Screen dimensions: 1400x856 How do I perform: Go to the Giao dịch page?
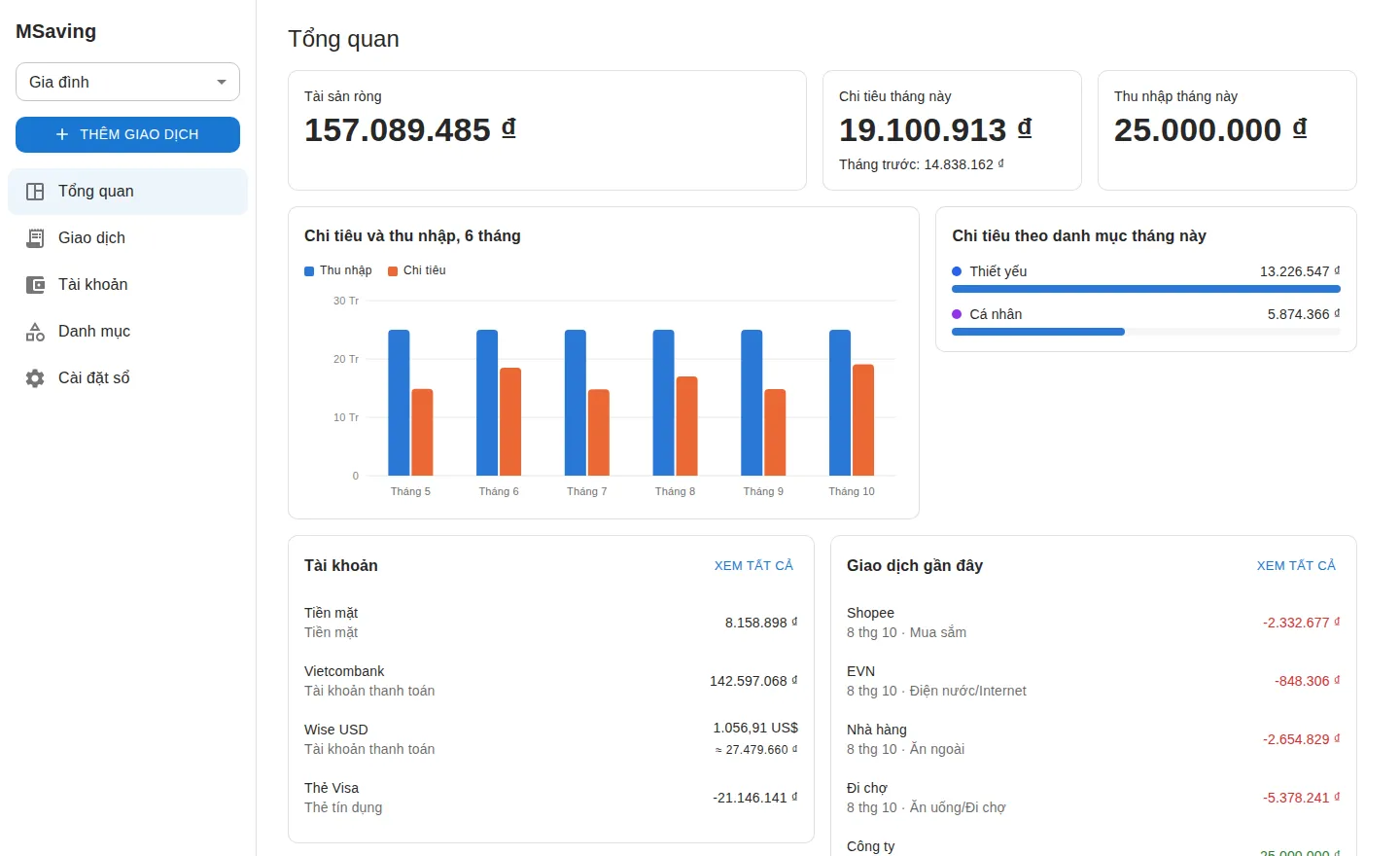127,238
